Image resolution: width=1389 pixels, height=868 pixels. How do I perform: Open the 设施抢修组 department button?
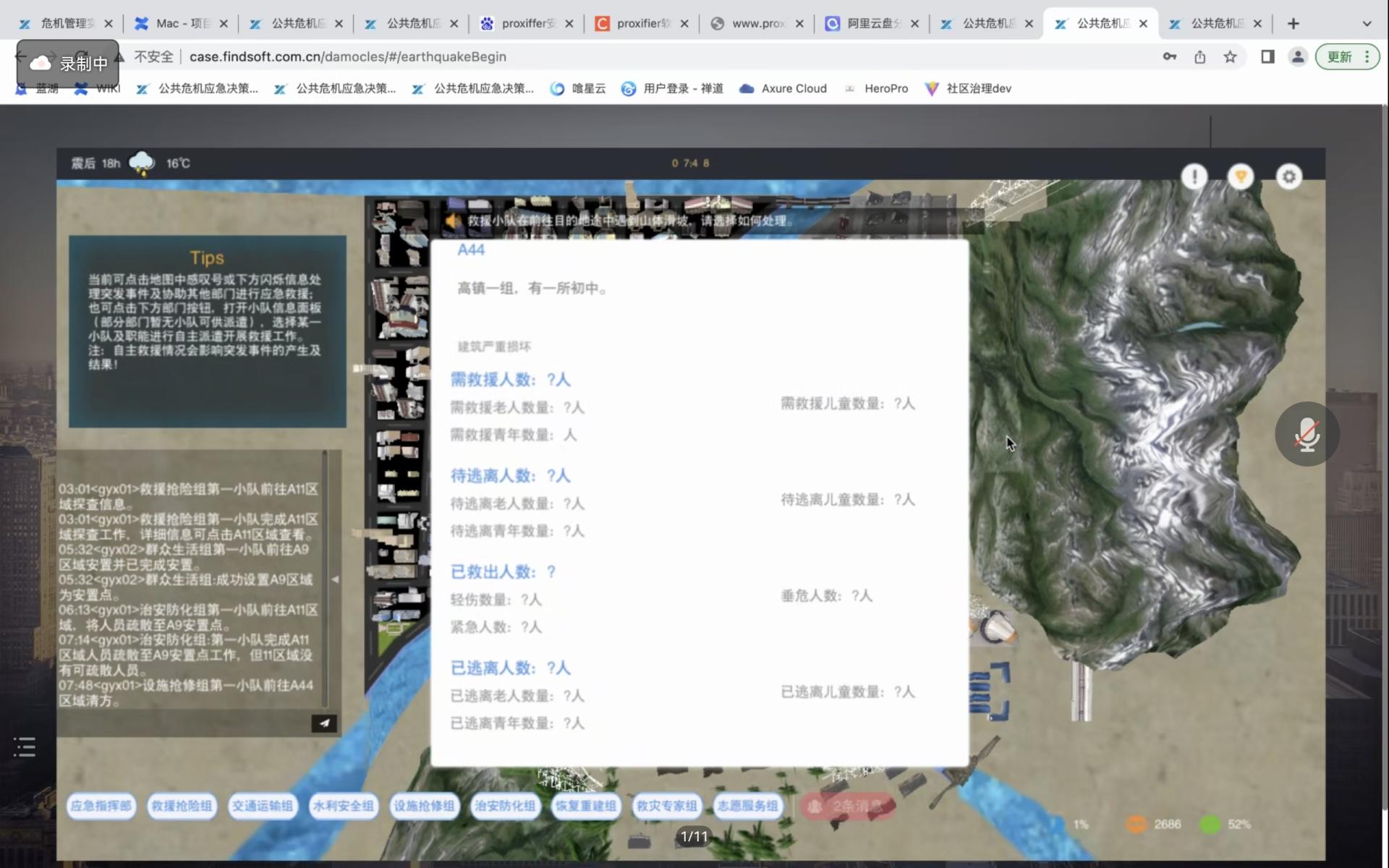click(x=424, y=806)
